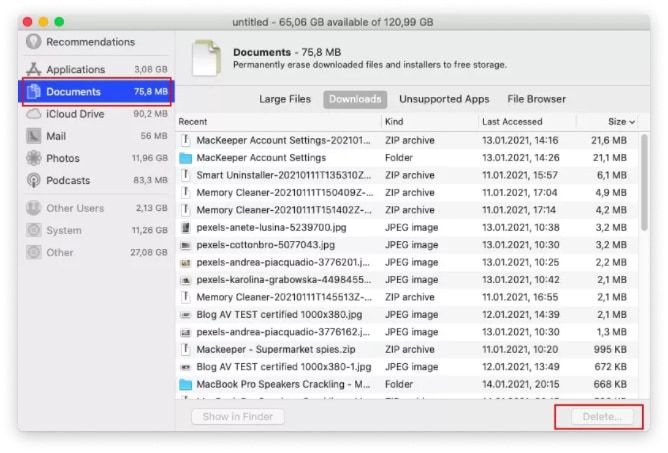Select Photos 11,96 GB in sidebar
The width and height of the screenshot is (668, 453).
click(x=96, y=158)
